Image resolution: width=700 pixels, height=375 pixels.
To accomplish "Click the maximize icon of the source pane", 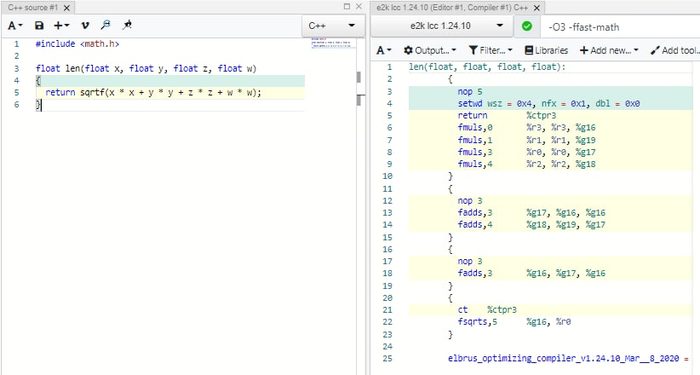I will [x=347, y=7].
